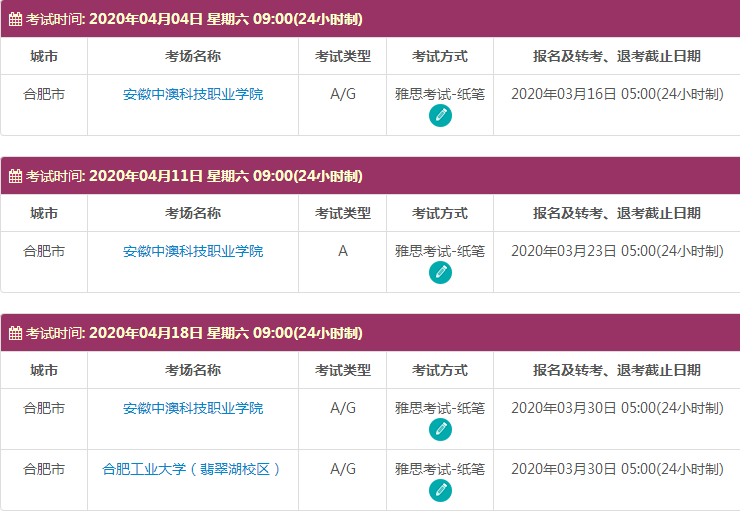Image resolution: width=740 pixels, height=511 pixels.
Task: Click the 2020年03月30日 deadline in the 合肥工业大学 row
Action: click(617, 469)
